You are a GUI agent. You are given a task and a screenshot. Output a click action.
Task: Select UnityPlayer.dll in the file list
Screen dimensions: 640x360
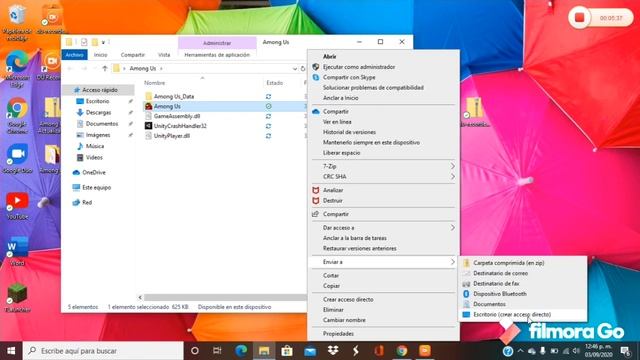(x=171, y=136)
